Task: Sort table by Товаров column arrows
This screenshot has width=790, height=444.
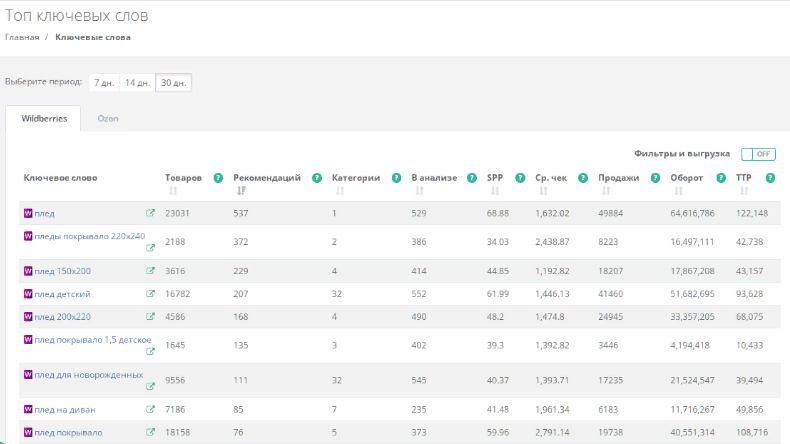Action: click(x=172, y=191)
